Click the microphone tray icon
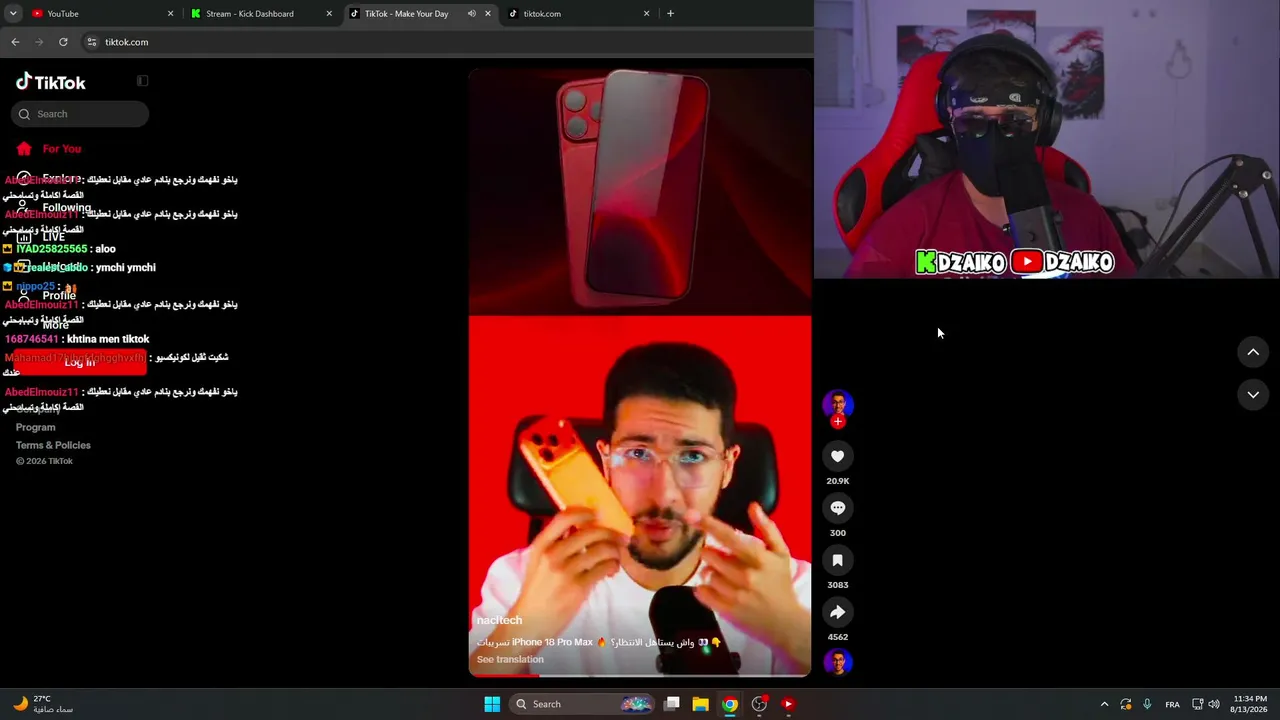1280x720 pixels. [1147, 704]
